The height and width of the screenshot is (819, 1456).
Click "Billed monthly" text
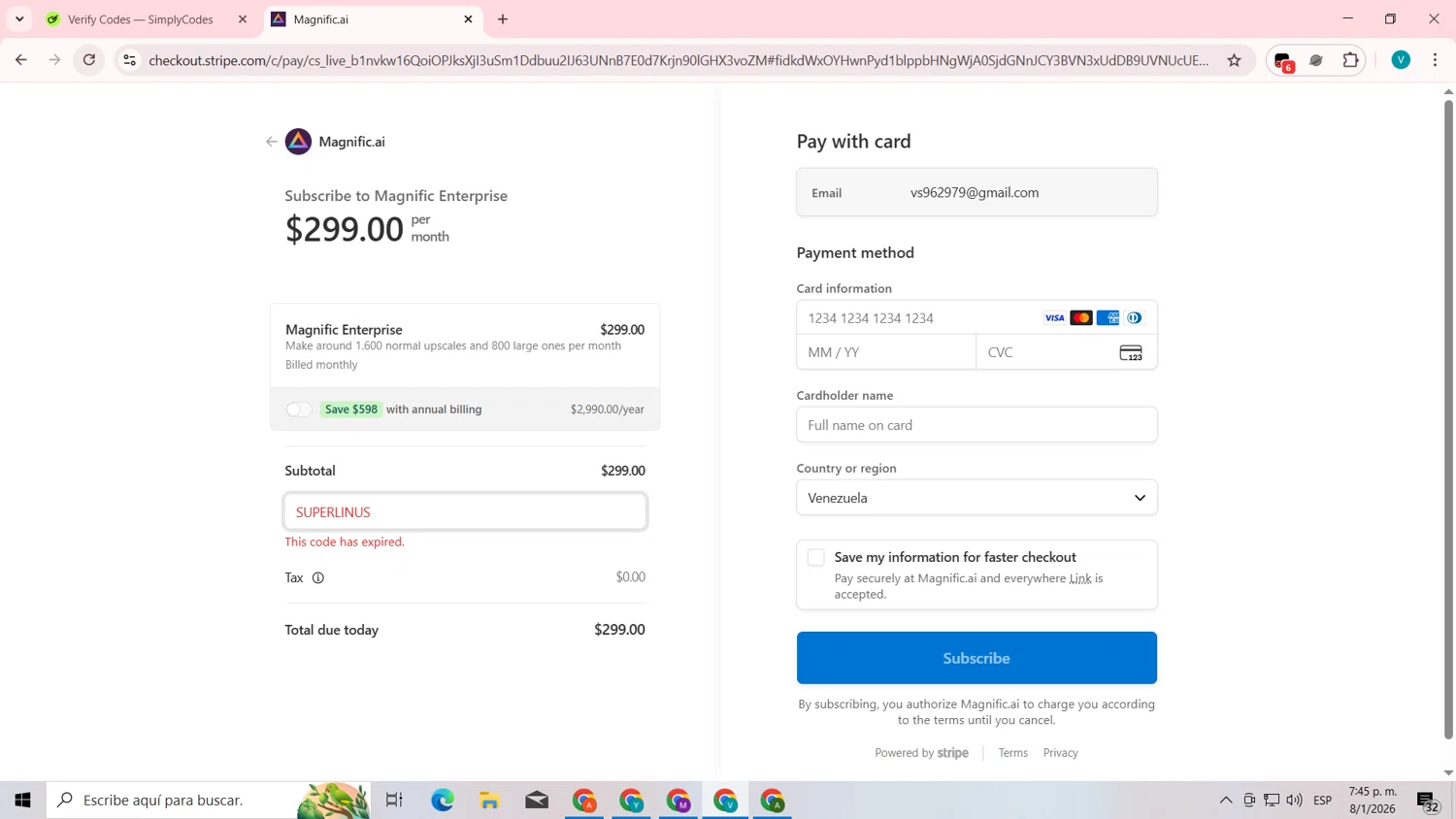321,365
